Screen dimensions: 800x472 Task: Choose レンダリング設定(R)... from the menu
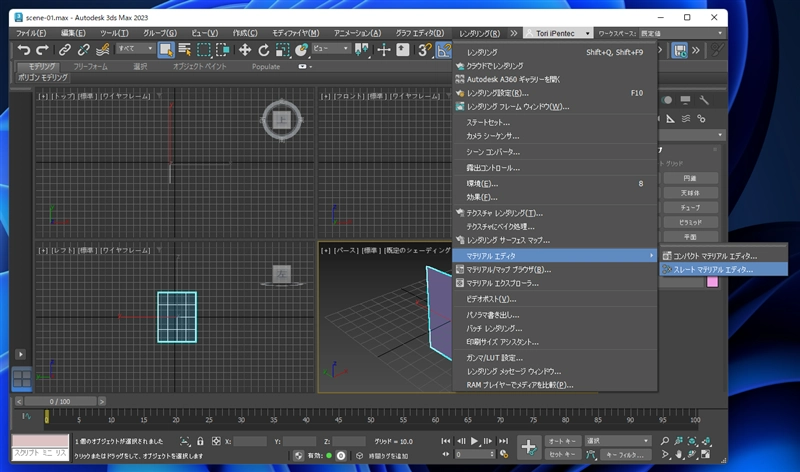pyautogui.click(x=554, y=93)
